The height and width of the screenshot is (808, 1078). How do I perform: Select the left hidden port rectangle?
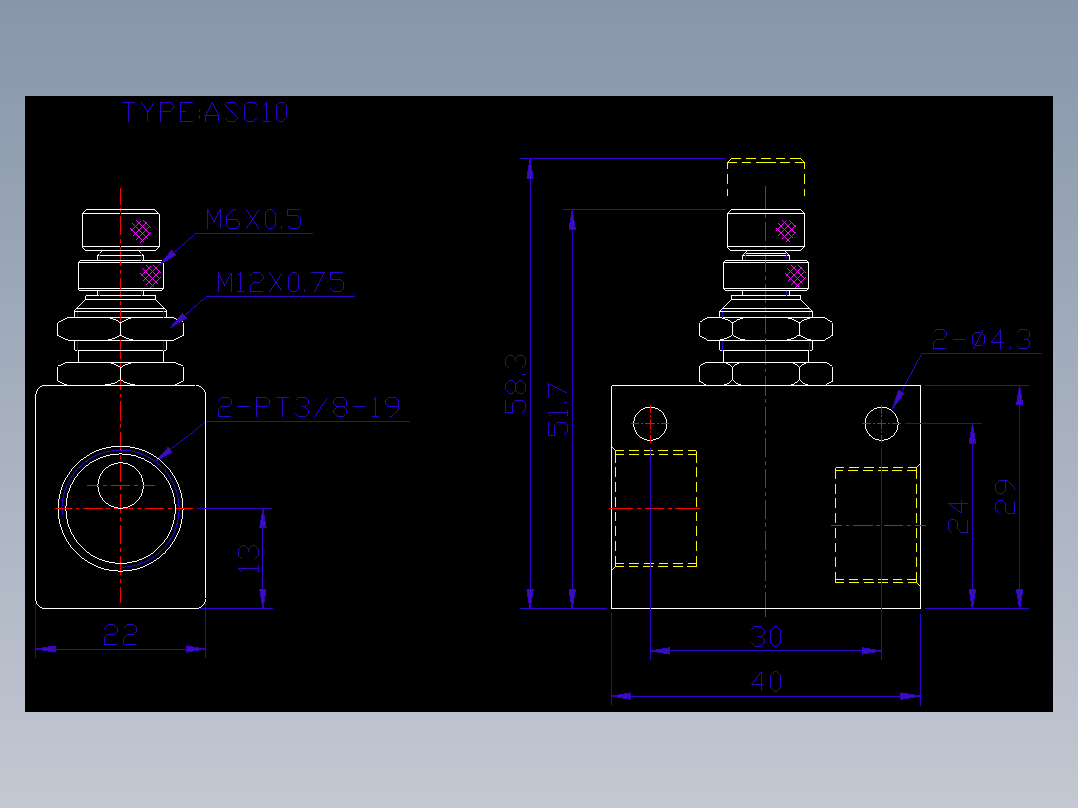click(x=655, y=509)
